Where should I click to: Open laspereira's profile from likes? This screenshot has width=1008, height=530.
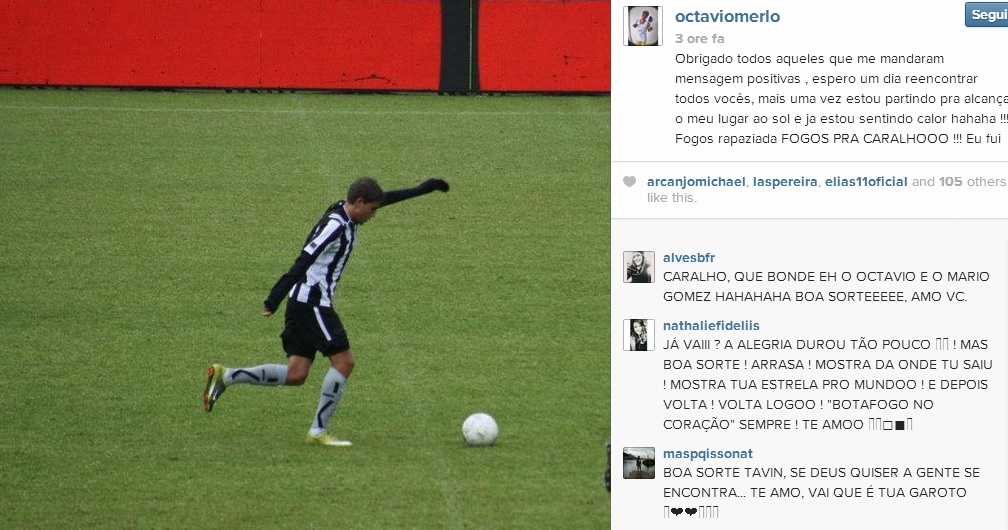[785, 181]
